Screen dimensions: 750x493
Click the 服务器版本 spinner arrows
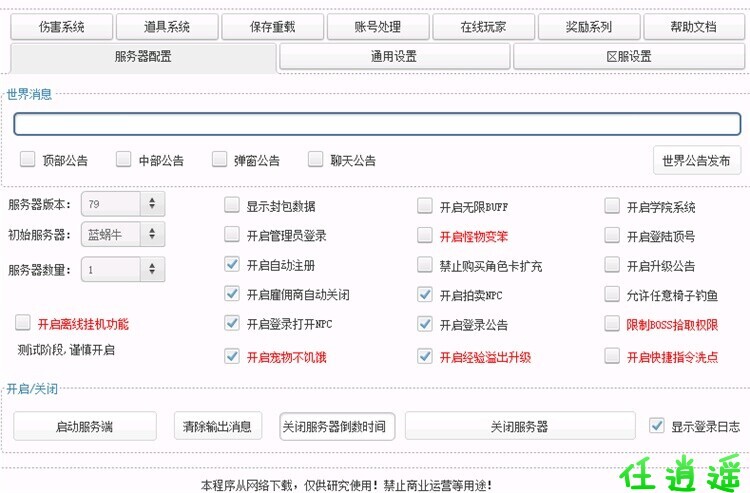[151, 205]
